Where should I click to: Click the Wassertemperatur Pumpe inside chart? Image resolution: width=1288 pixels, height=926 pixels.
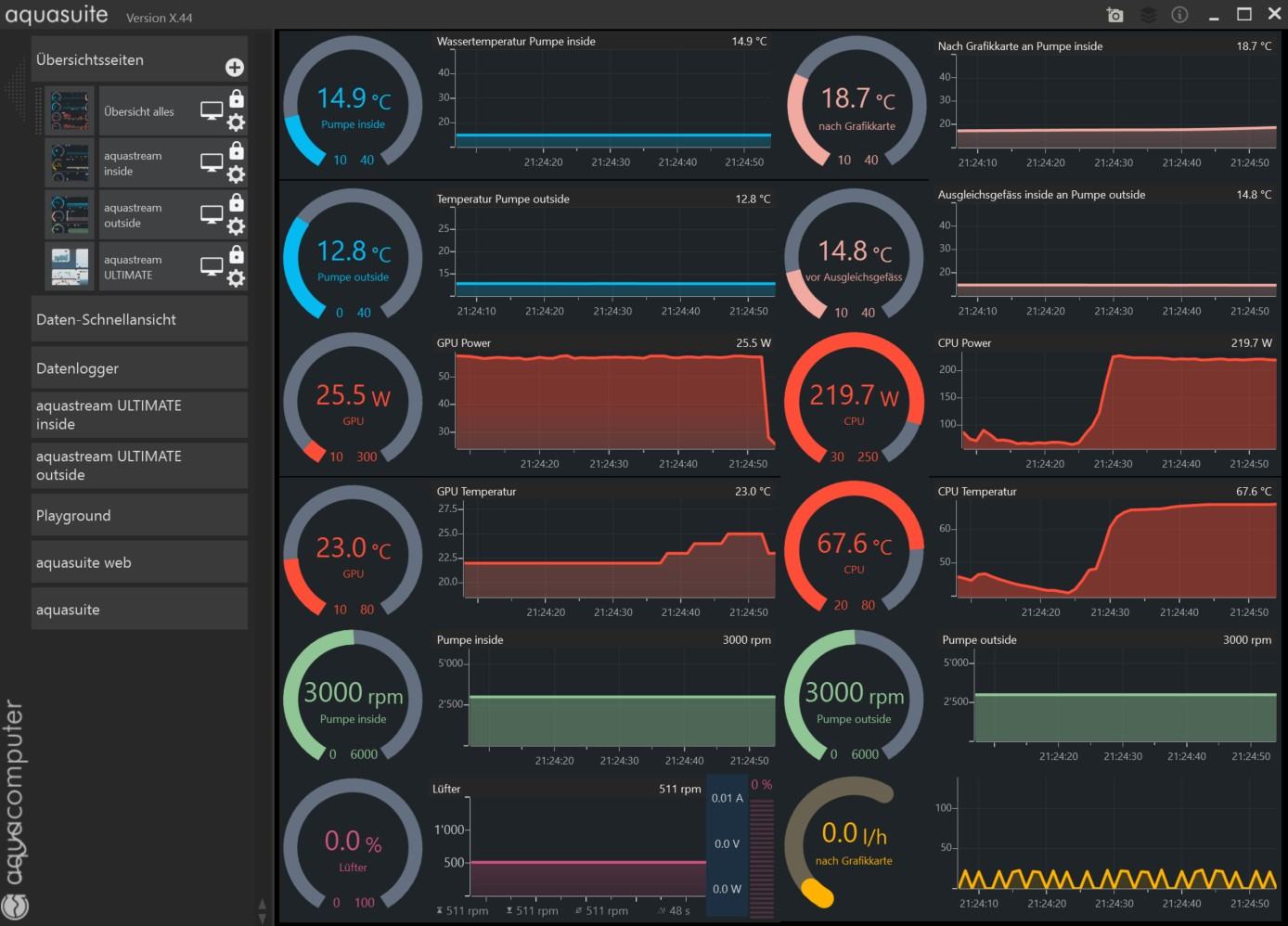pyautogui.click(x=603, y=102)
